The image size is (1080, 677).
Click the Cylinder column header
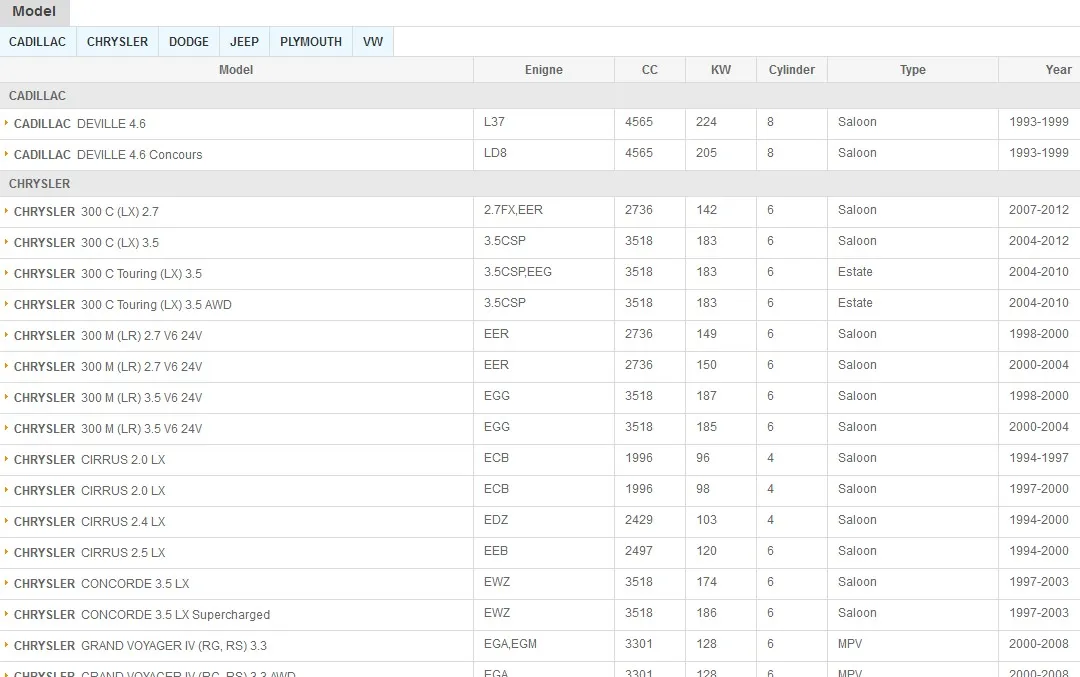pos(791,70)
